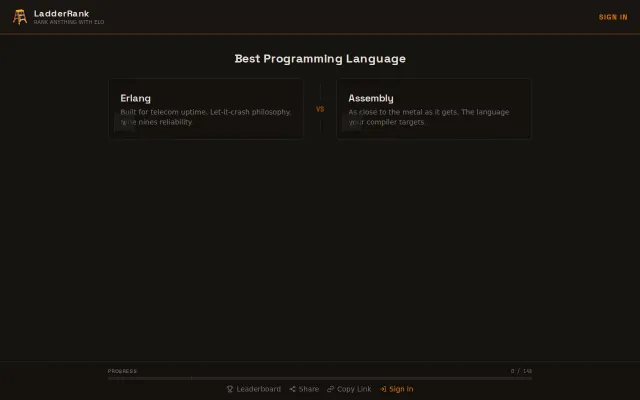Click the Assembly heading text
Screen dimensions: 640x400
click(371, 98)
